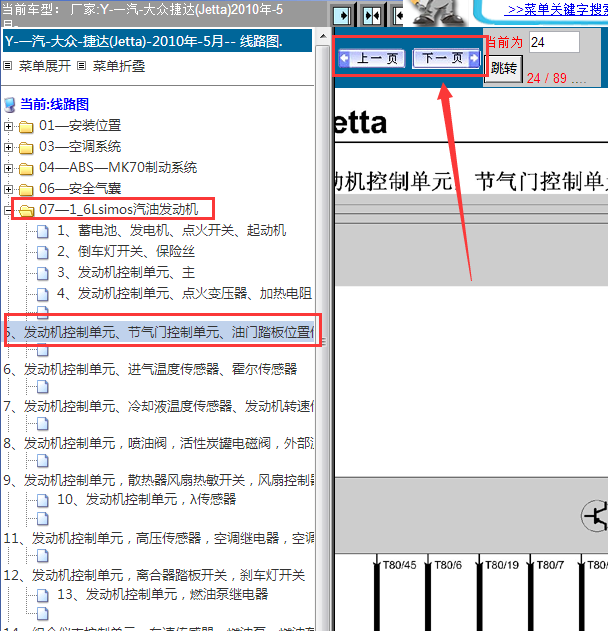Click the 当前:线路图 heading

54,104
